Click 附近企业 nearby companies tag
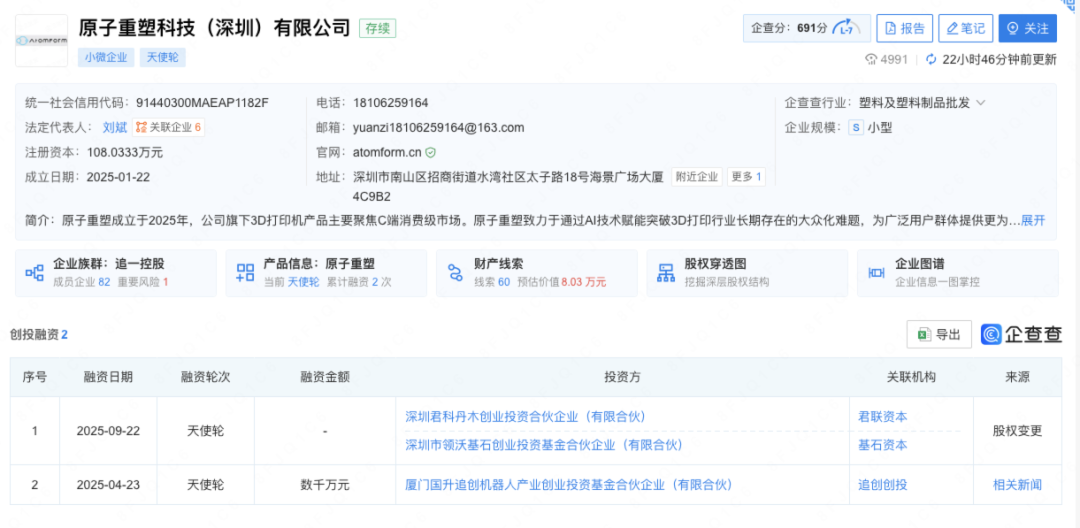 pos(696,177)
